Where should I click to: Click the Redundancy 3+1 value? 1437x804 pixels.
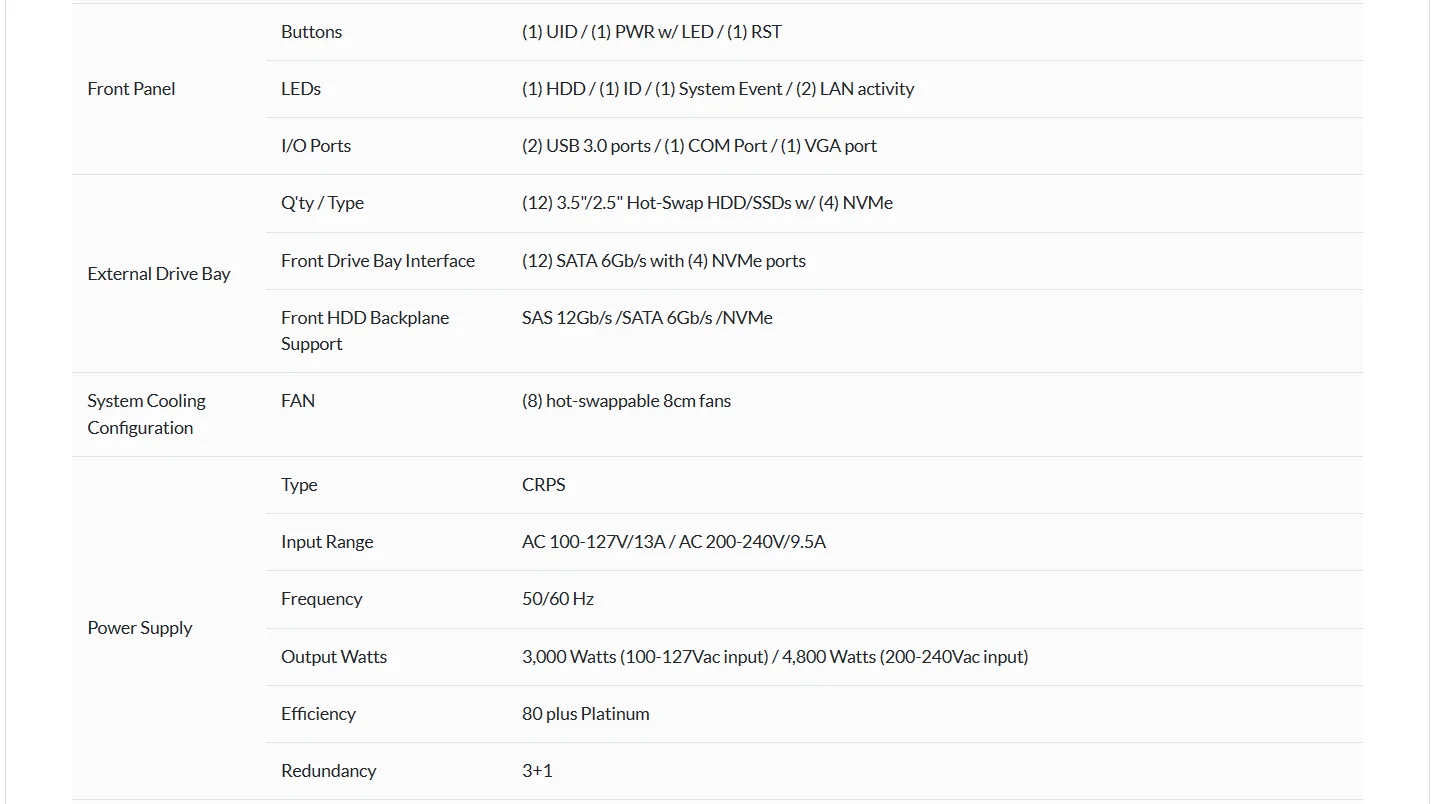[x=537, y=771]
